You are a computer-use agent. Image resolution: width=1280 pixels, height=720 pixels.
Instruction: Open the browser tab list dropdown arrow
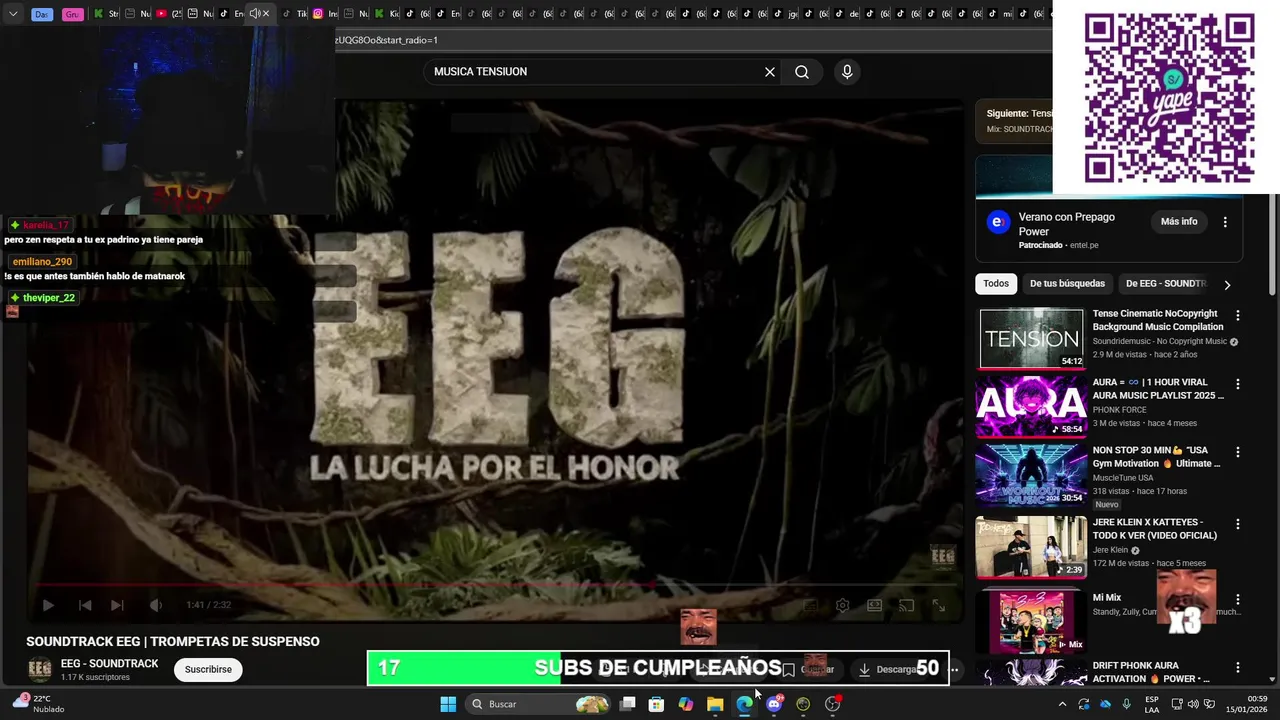coord(13,14)
